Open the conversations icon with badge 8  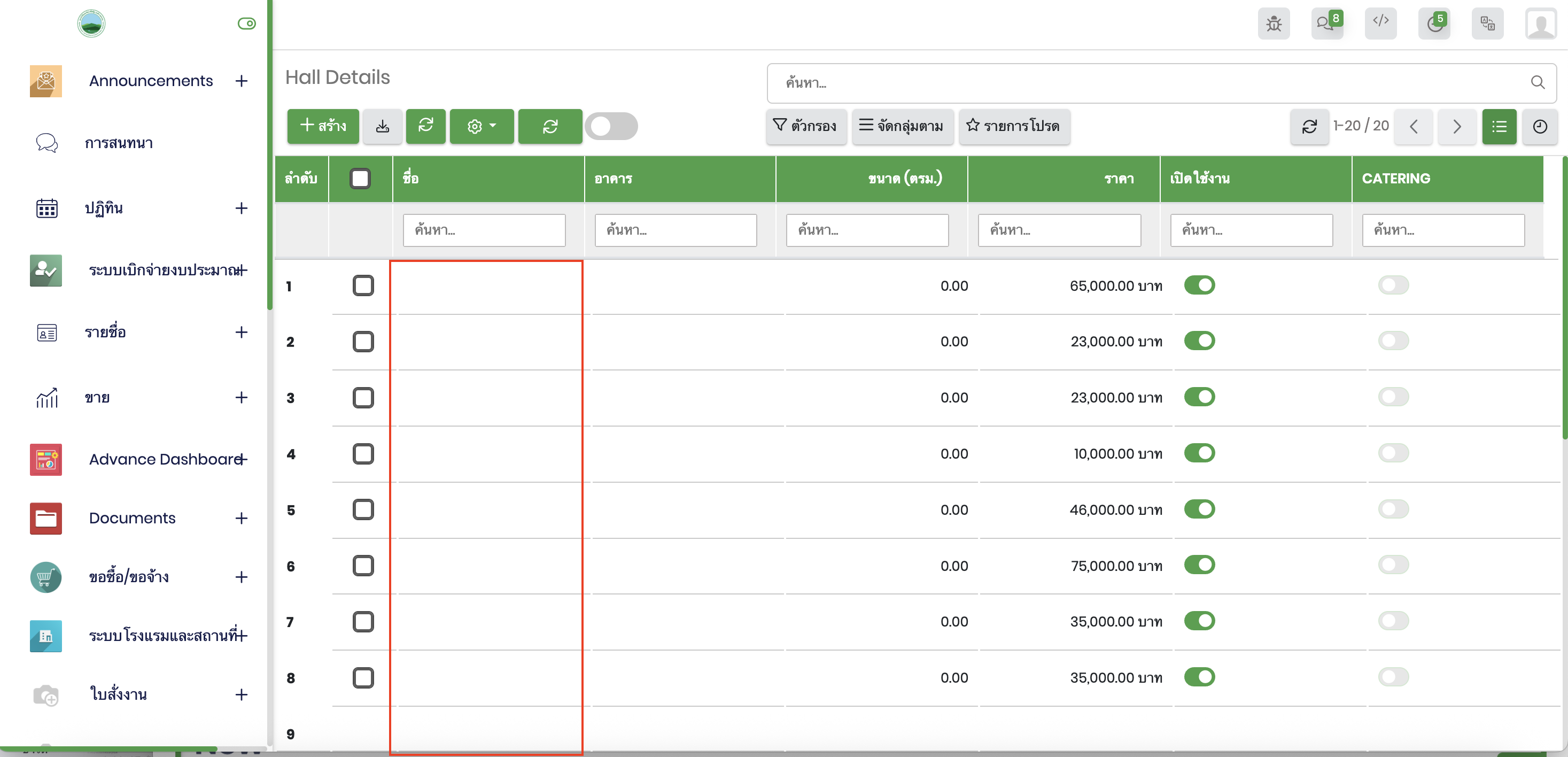1326,24
